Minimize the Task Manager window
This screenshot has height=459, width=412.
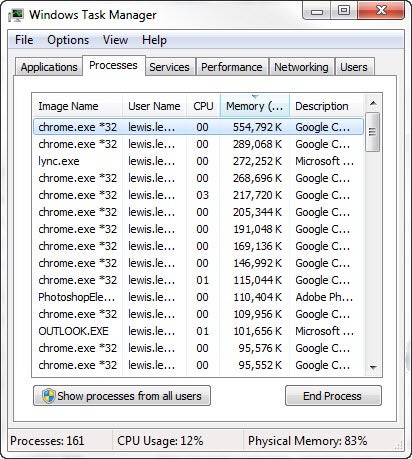[x=317, y=11]
